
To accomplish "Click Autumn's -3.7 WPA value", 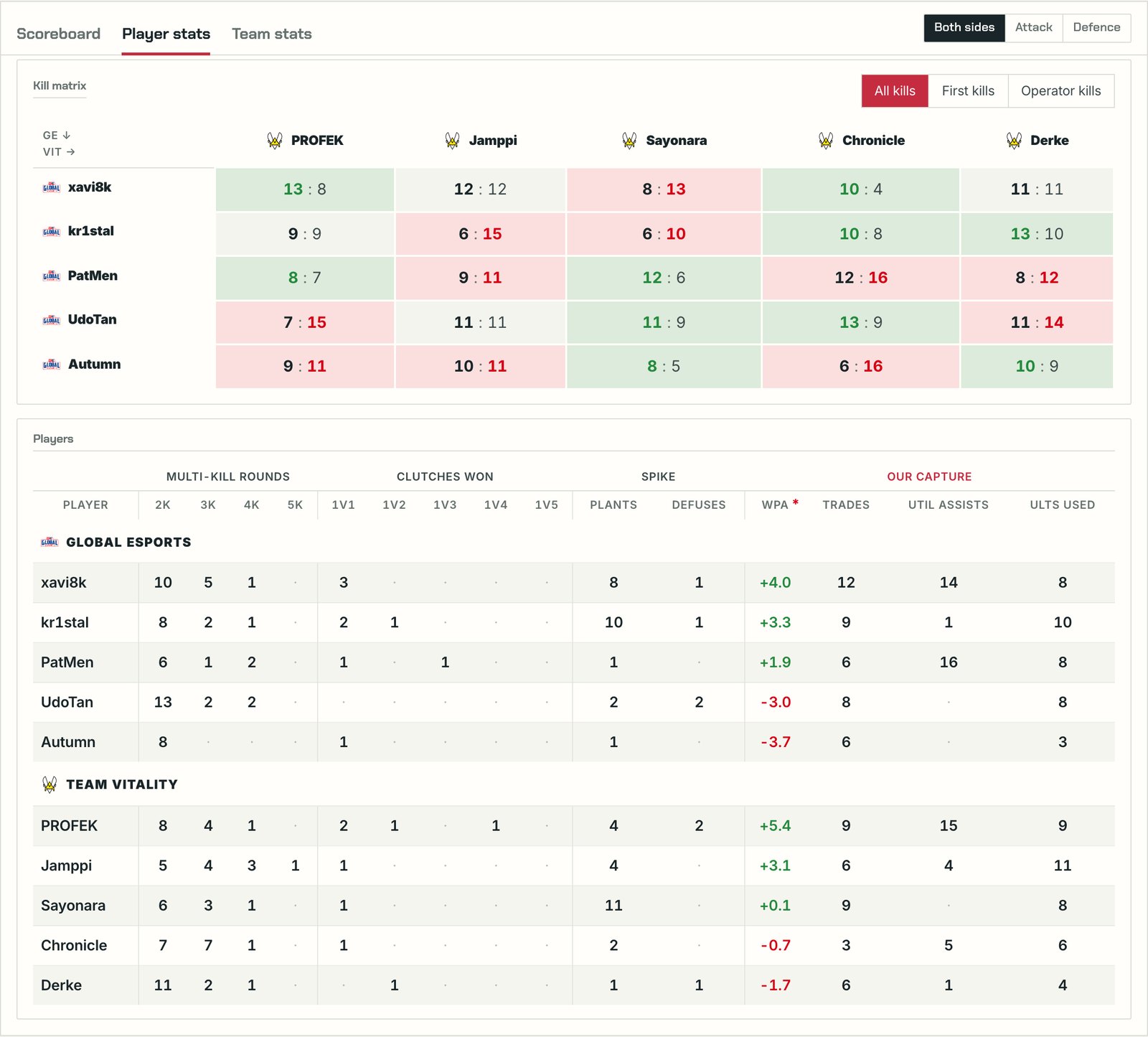I will (776, 742).
